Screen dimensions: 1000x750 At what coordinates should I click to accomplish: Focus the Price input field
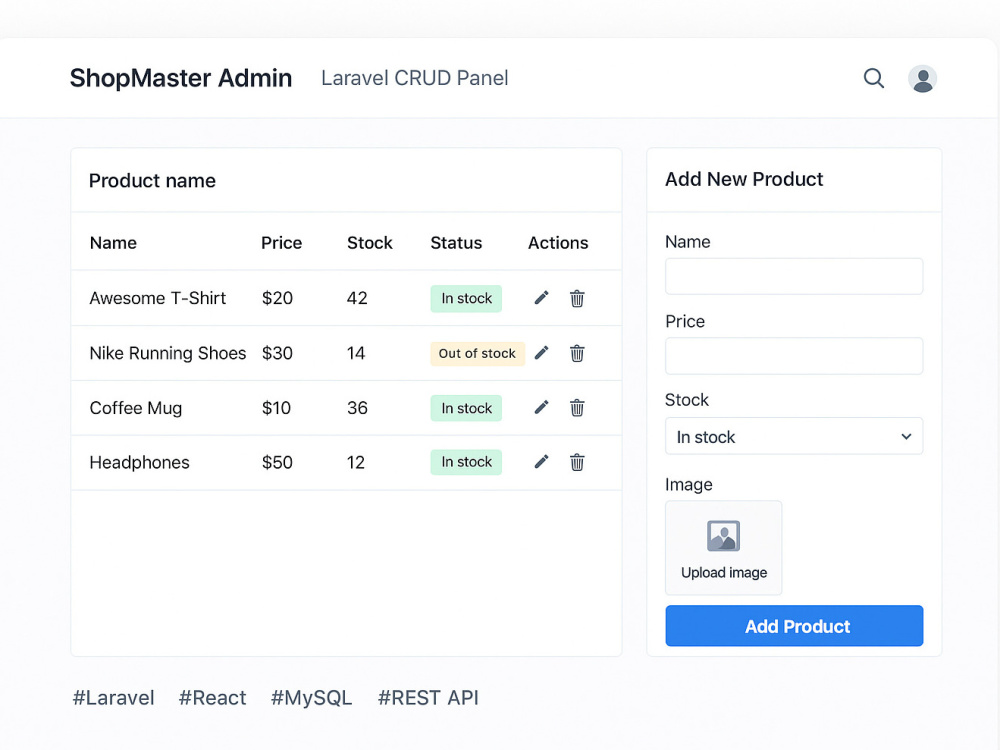(x=794, y=356)
